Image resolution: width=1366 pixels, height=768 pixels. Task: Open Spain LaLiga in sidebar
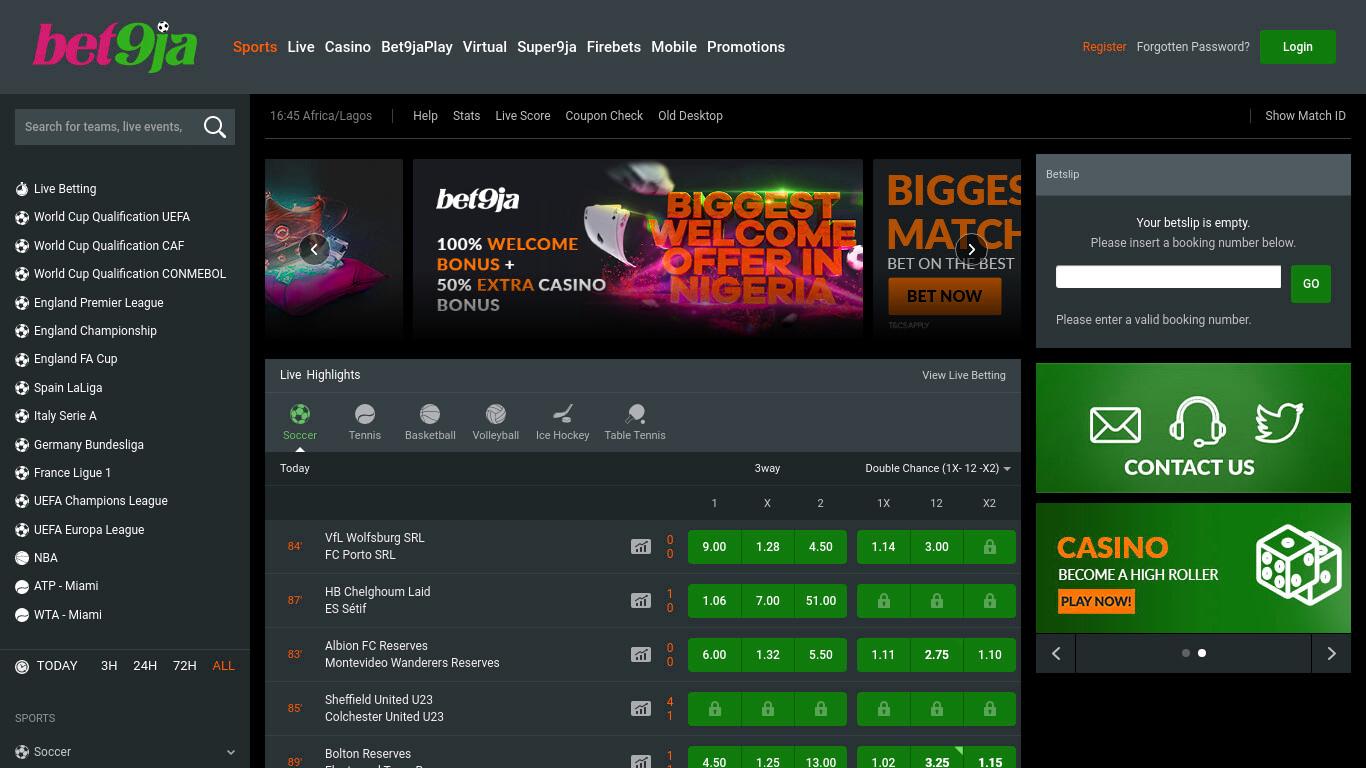[68, 388]
